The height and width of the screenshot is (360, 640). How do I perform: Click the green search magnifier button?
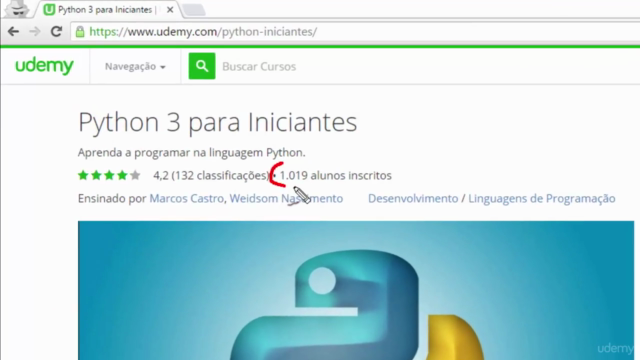[202, 66]
